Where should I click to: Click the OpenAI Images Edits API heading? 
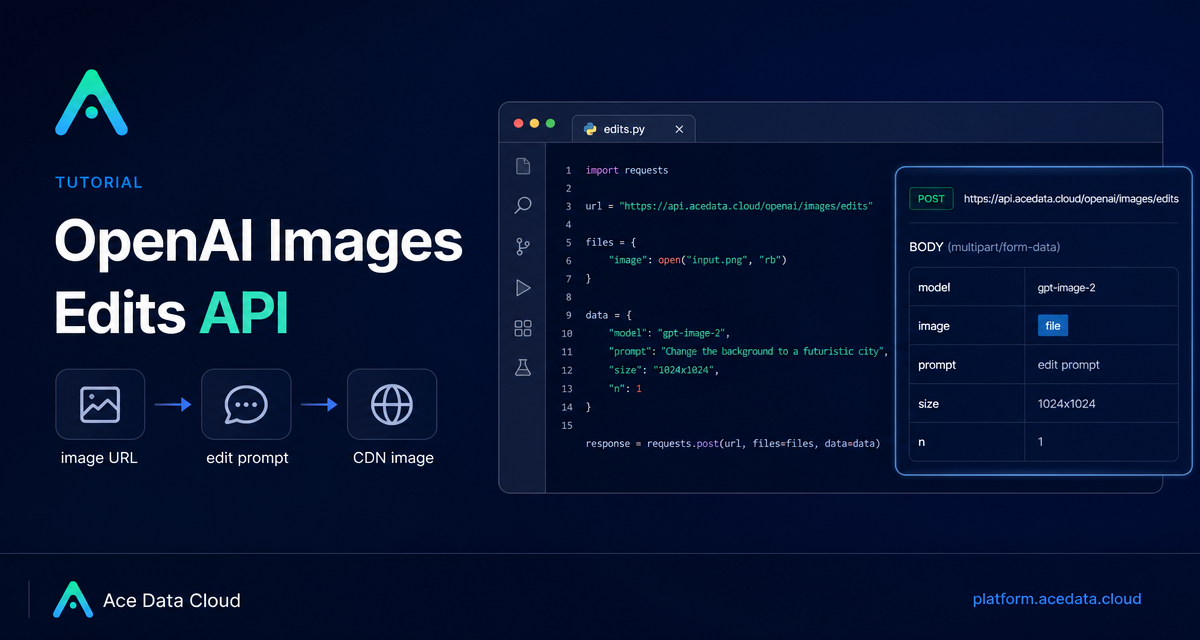tap(258, 279)
